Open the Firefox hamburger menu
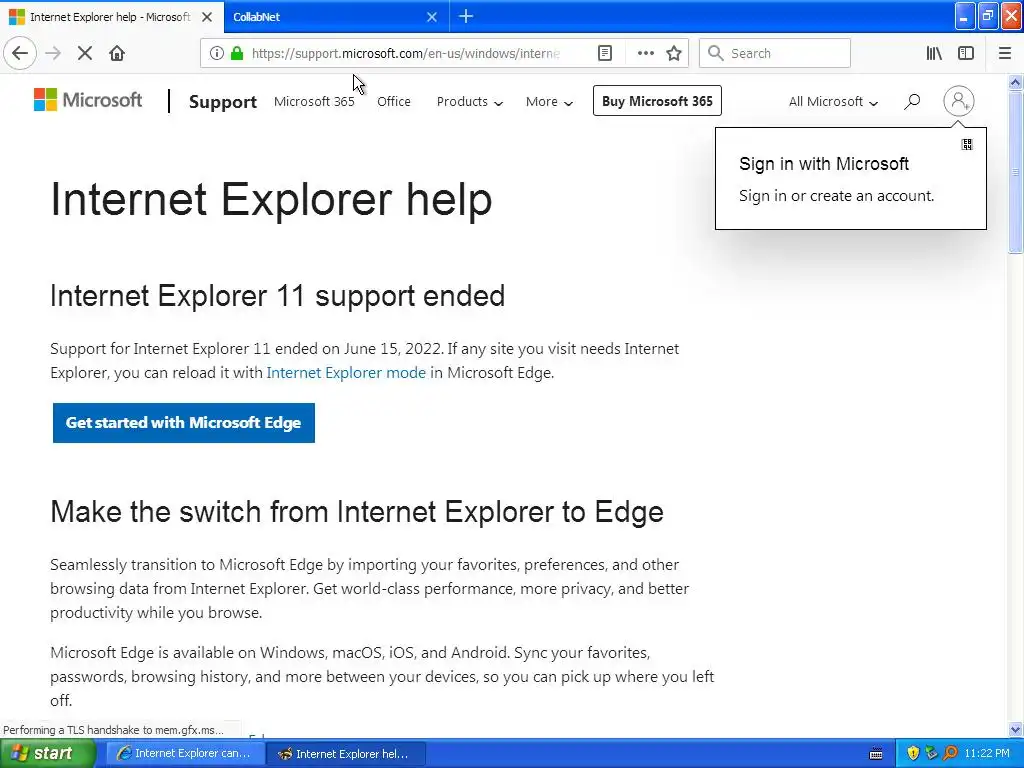This screenshot has width=1024, height=768. point(1005,53)
